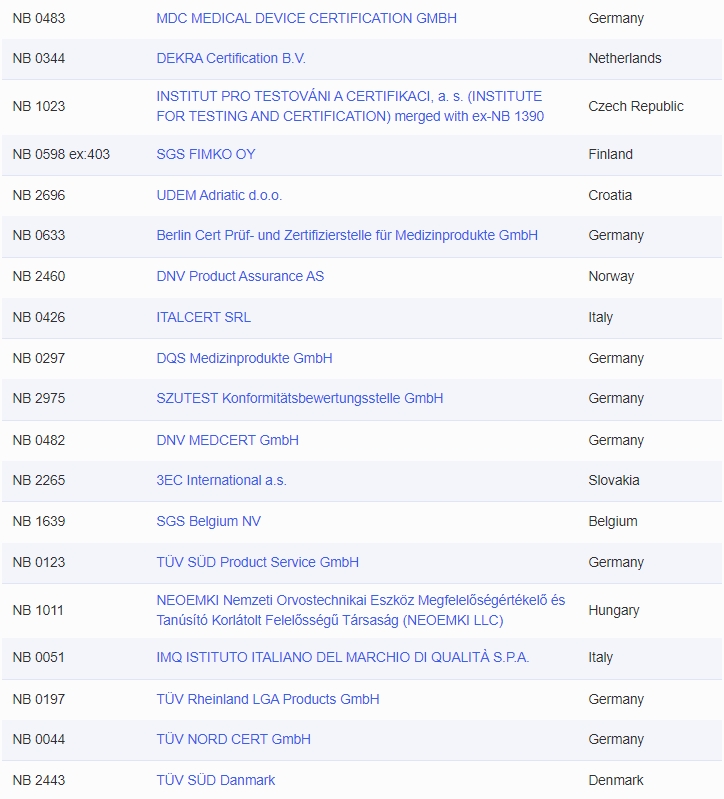Open NEOEMKI Nemzeti Orvostechnikai Eszköz link
Screen dimensions: 724x799
360,600
